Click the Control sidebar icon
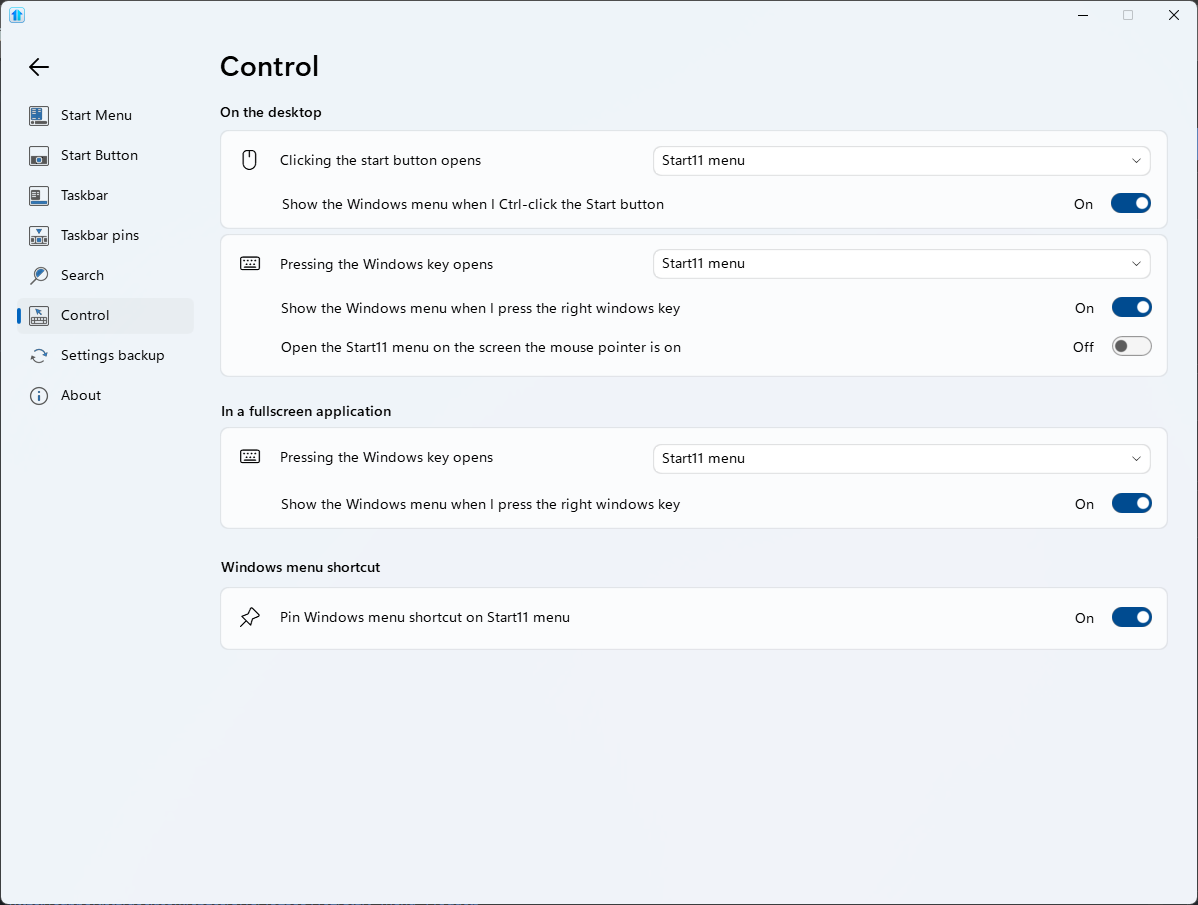Screen dimensions: 1198x905 click(x=39, y=315)
